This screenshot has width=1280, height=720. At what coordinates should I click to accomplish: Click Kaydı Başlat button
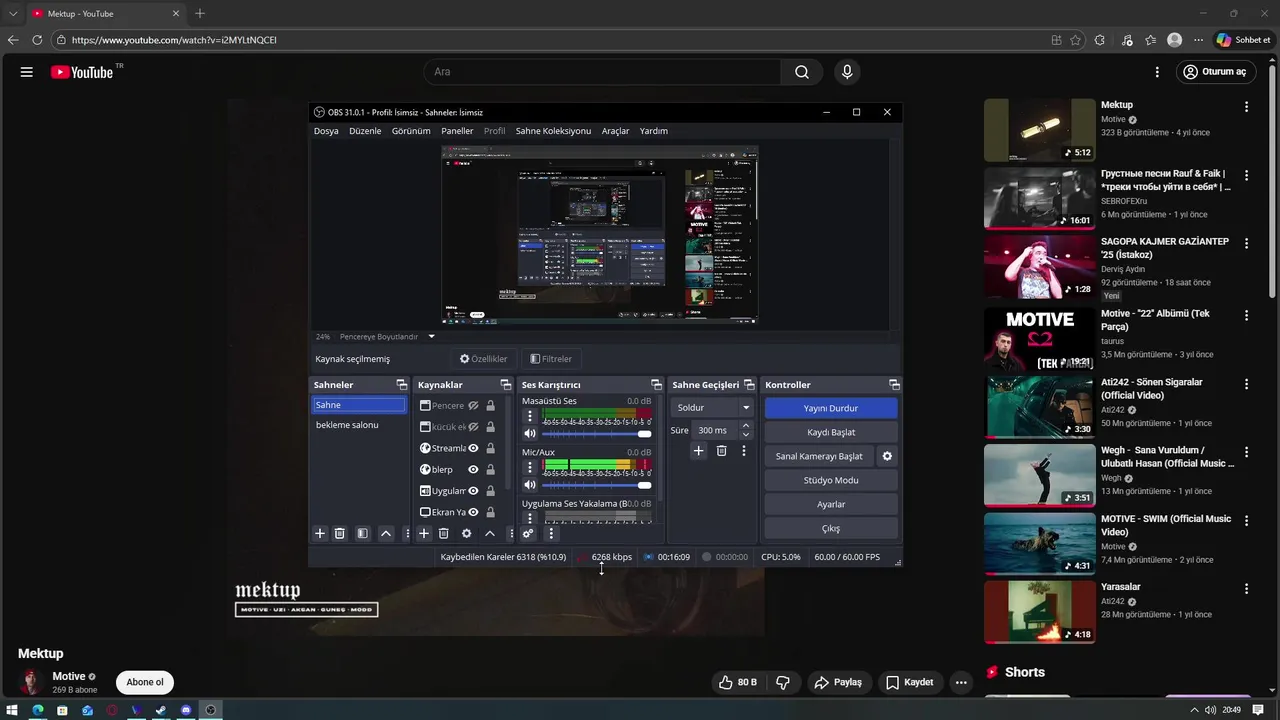coord(831,432)
